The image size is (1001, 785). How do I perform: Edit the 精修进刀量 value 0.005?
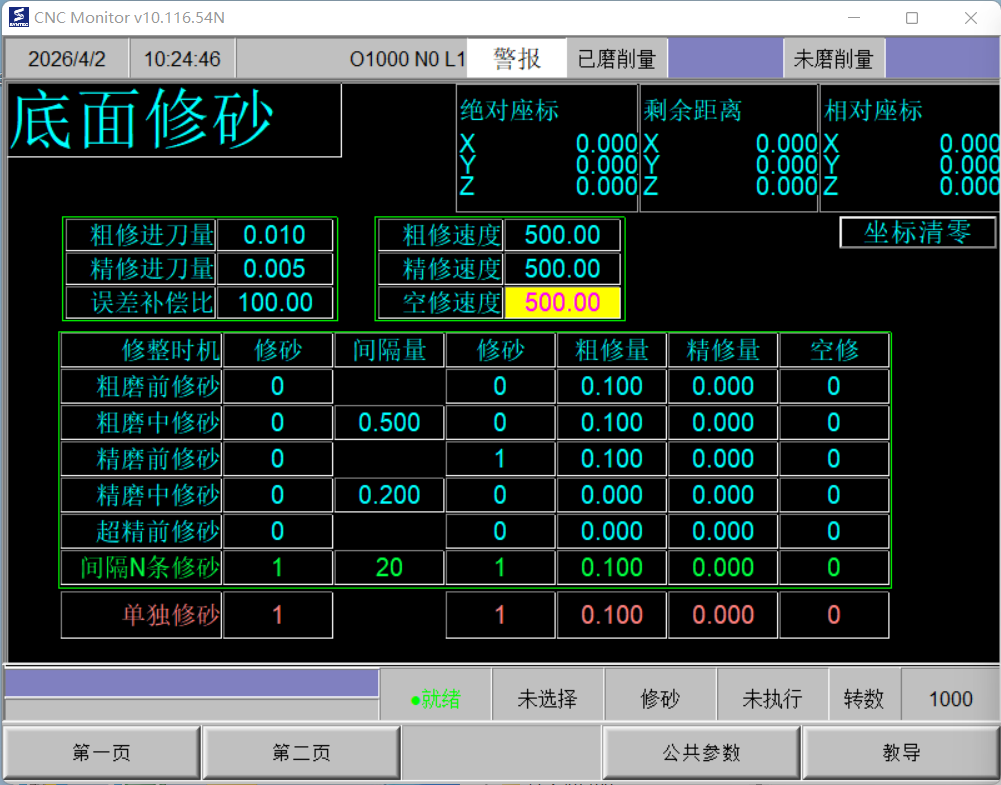pyautogui.click(x=275, y=269)
